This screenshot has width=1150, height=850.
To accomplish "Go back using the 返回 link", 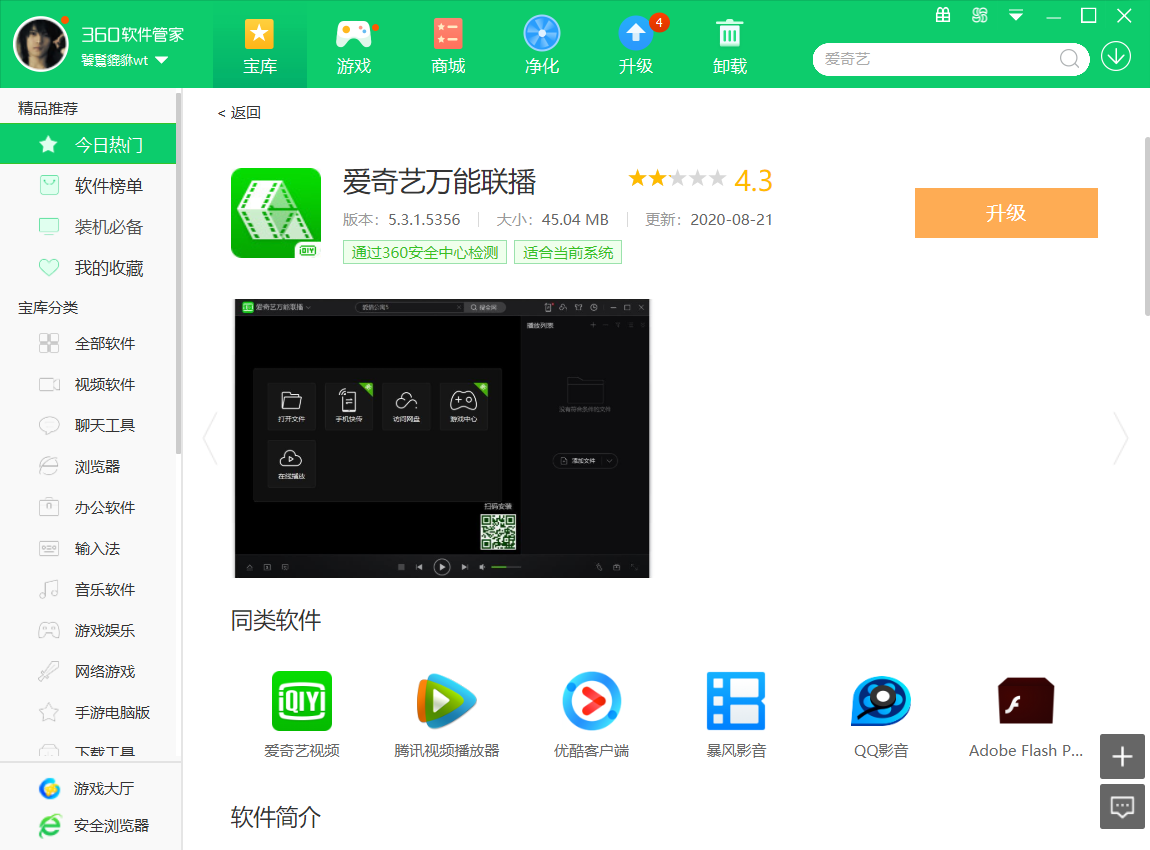I will coord(237,113).
